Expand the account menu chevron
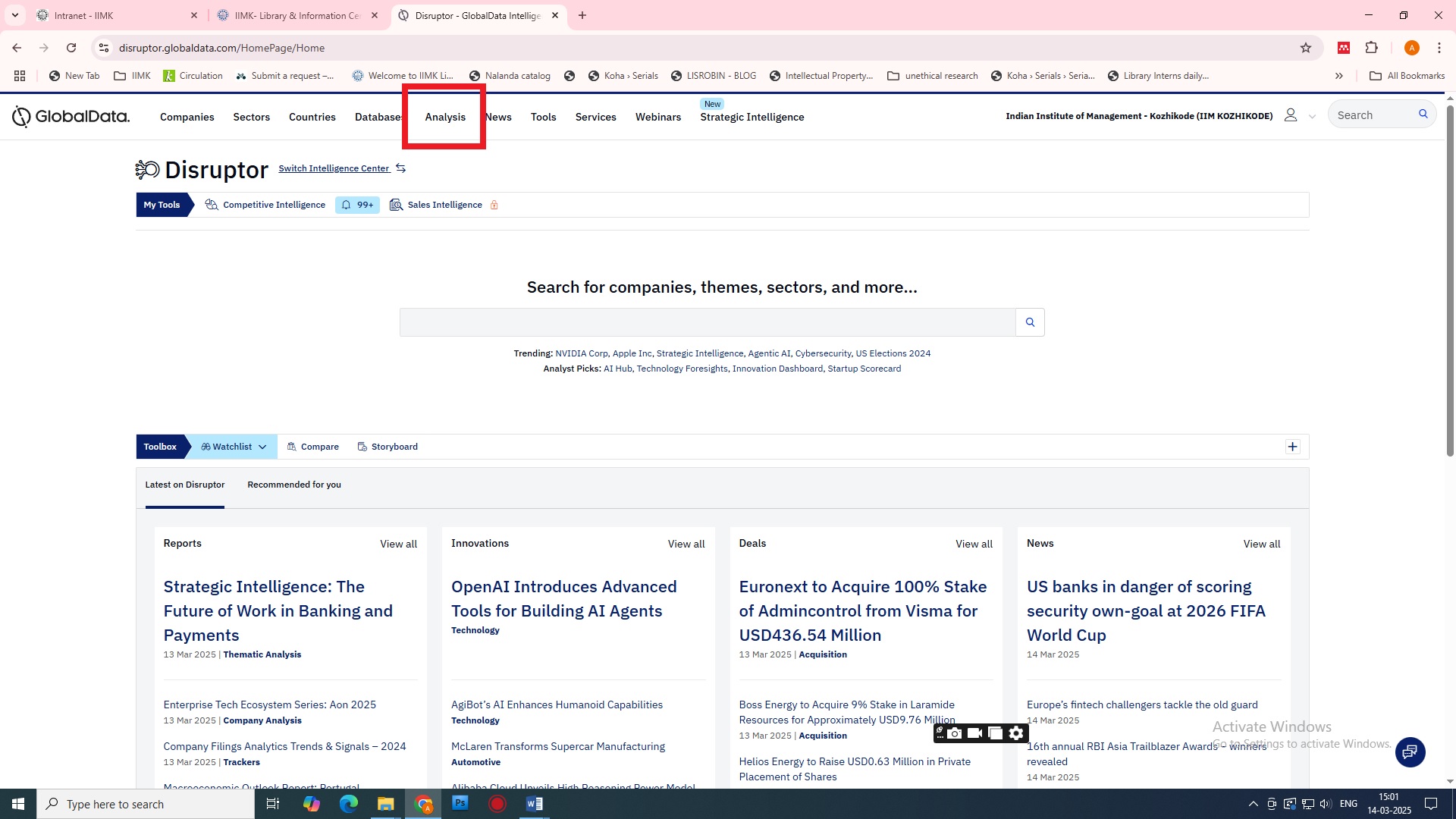The width and height of the screenshot is (1456, 819). pos(1312,117)
